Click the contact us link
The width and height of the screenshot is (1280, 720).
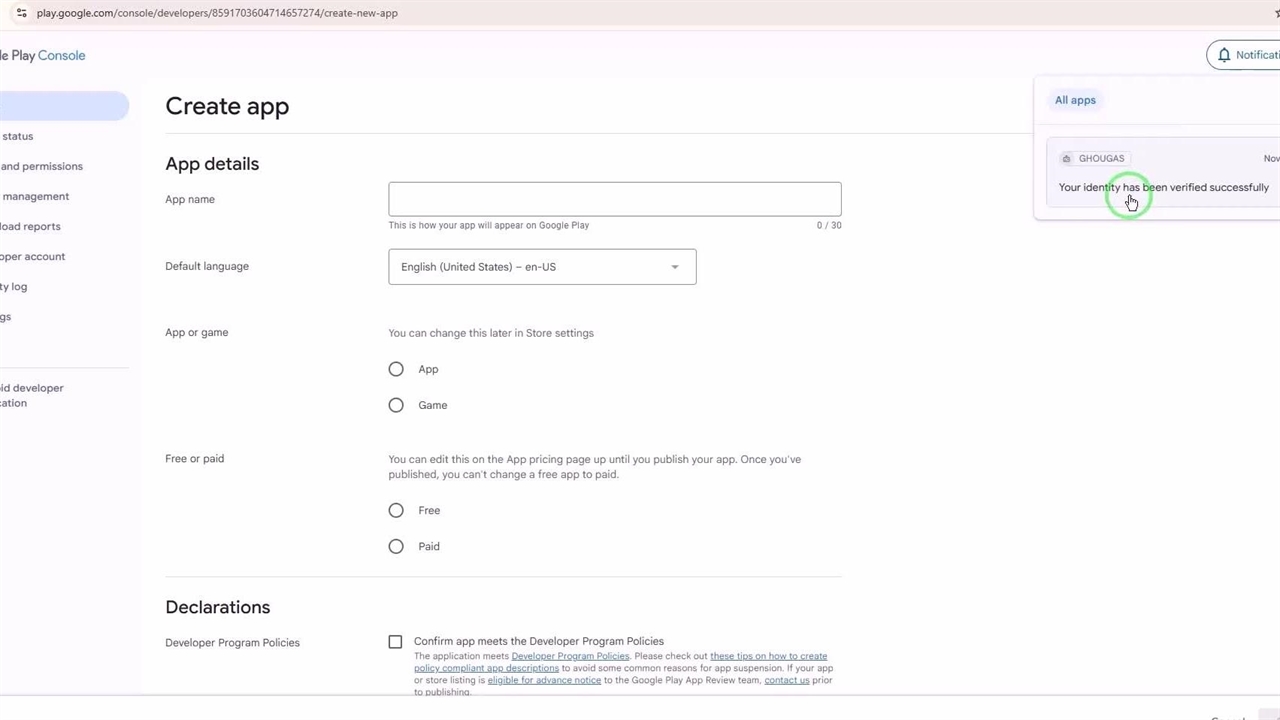(786, 680)
